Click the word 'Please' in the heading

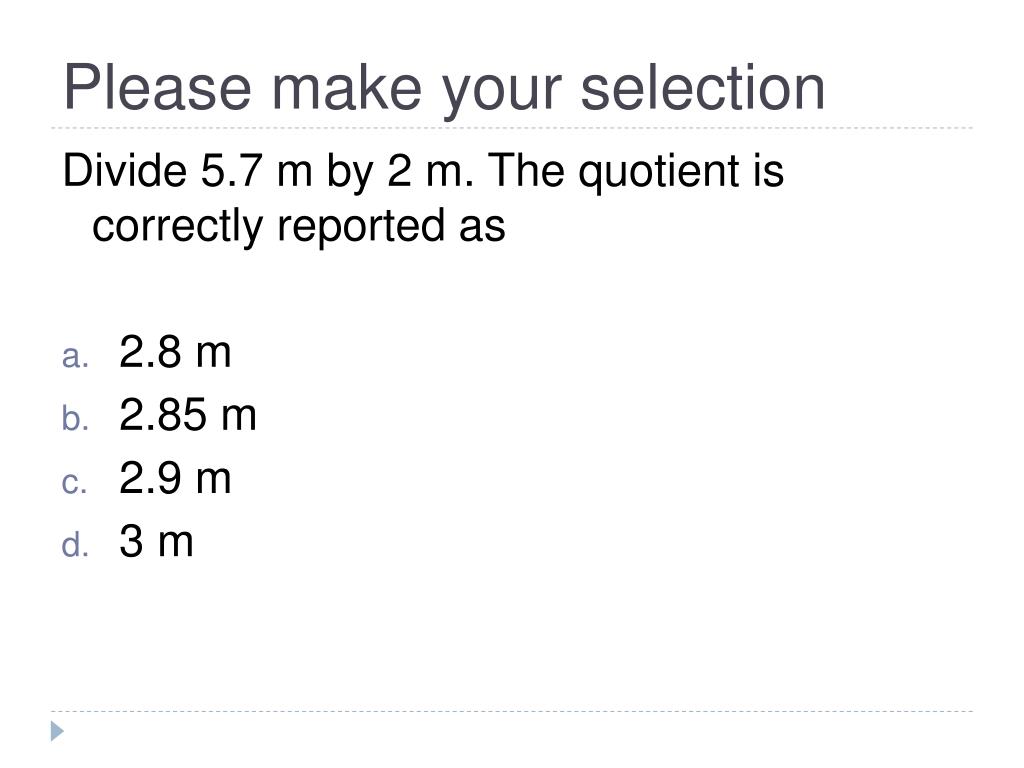[157, 88]
